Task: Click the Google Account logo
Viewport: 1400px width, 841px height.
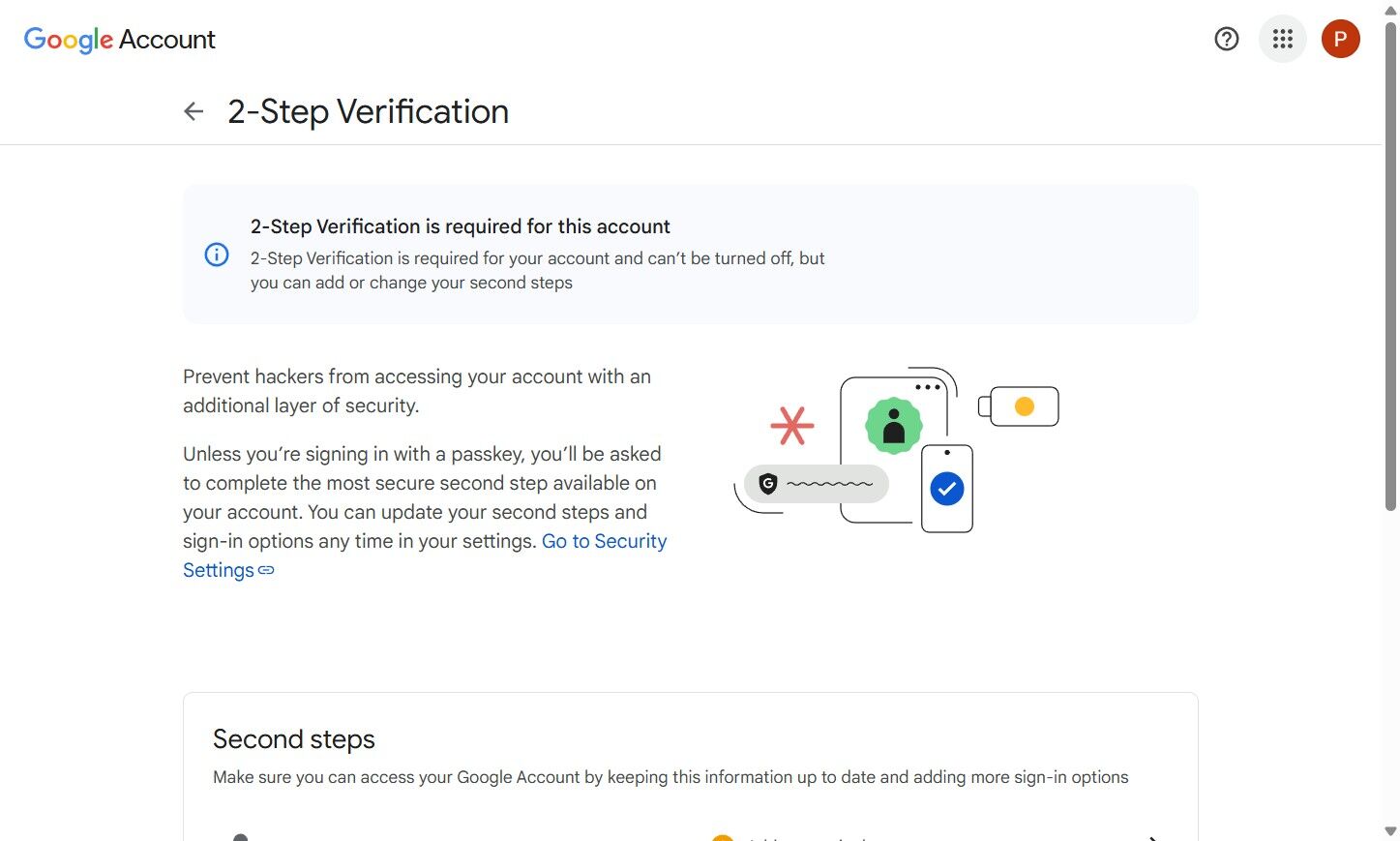Action: coord(119,40)
